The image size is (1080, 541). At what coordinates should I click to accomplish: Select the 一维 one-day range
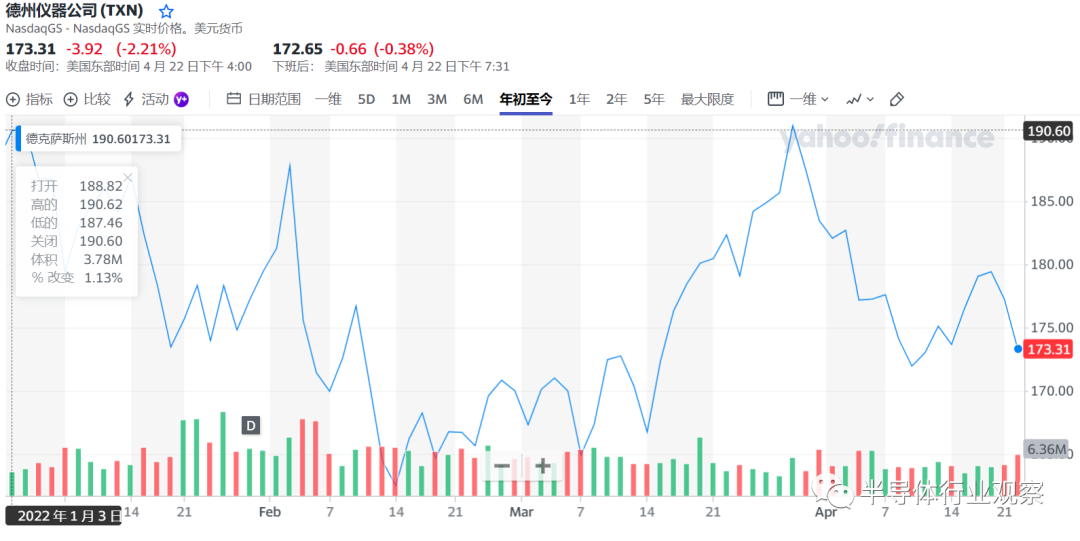328,99
